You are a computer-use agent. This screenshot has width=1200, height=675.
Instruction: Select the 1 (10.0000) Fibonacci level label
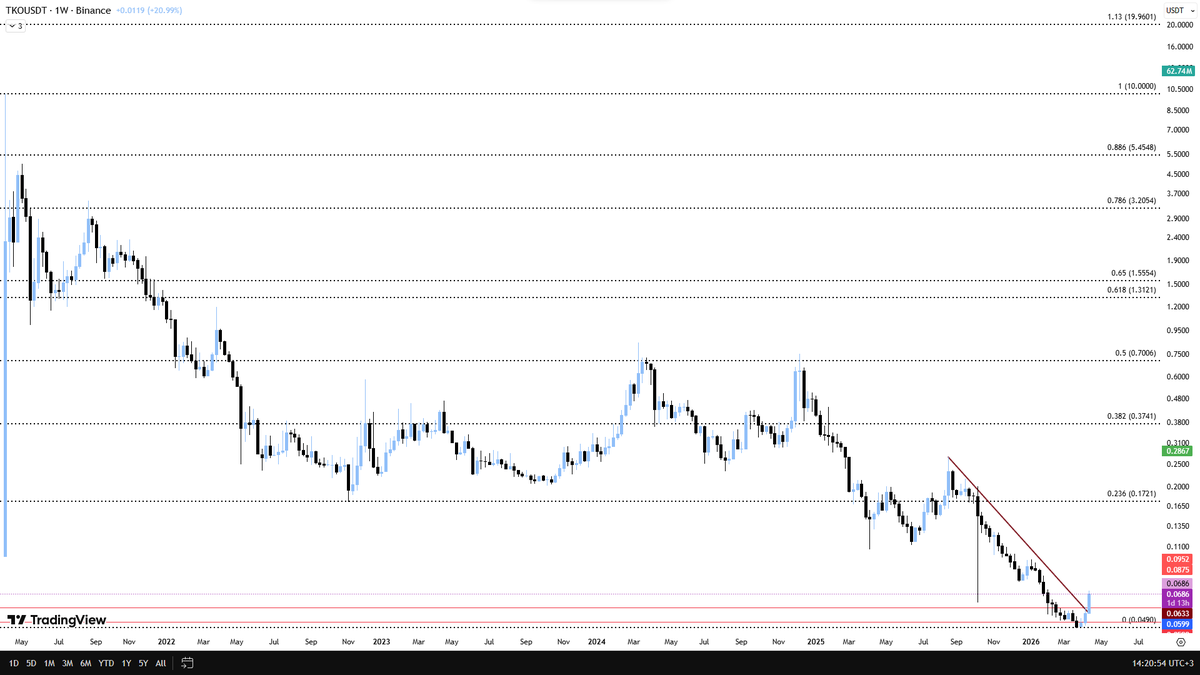click(x=1137, y=87)
